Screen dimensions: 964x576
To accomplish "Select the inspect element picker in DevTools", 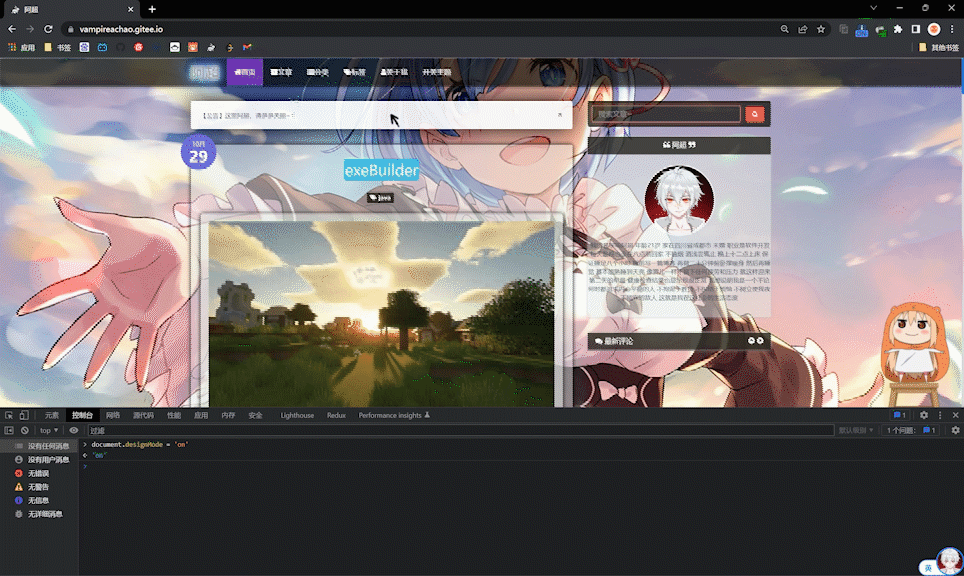I will (9, 415).
